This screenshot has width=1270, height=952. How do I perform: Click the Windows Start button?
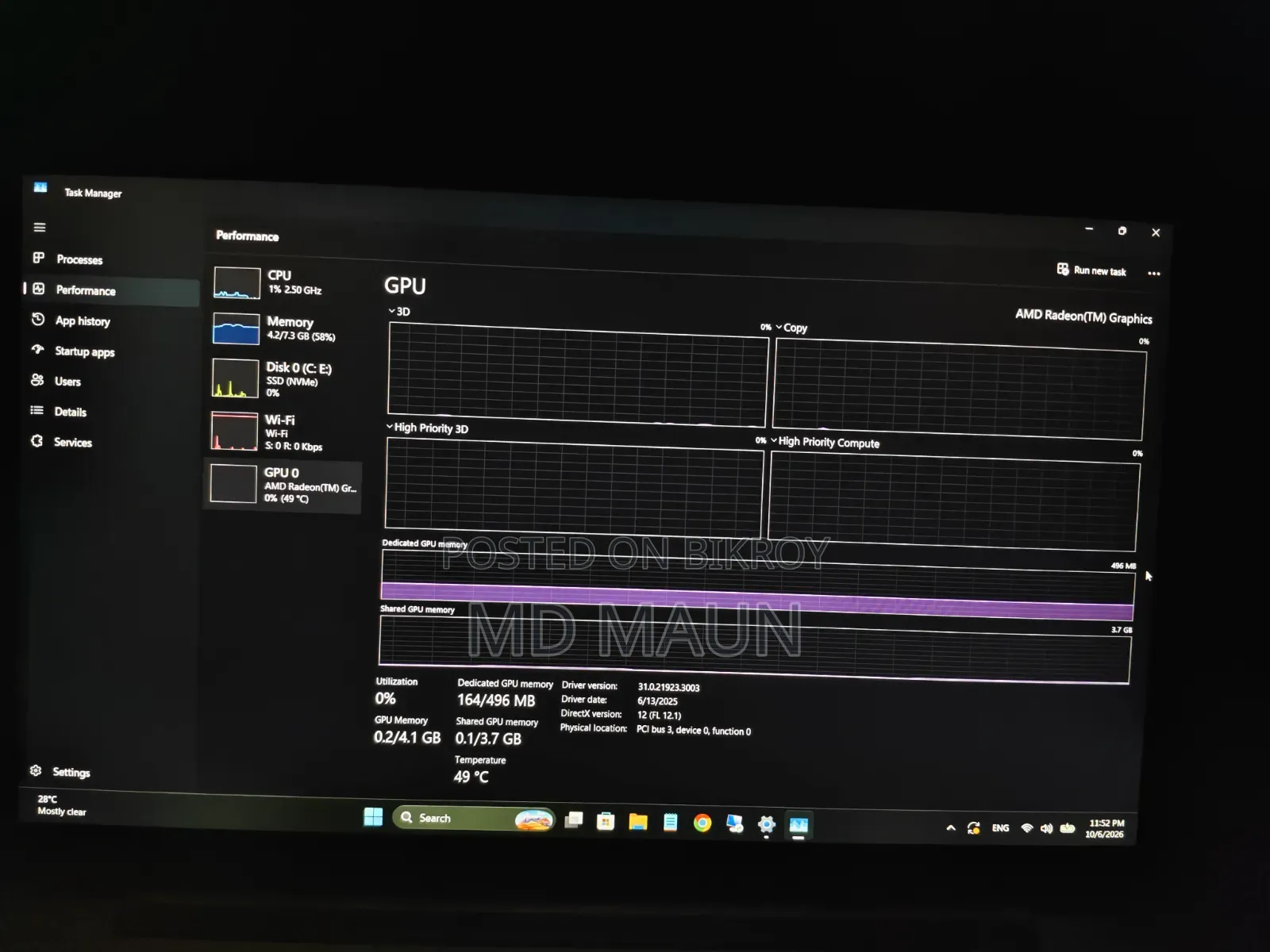coord(373,816)
